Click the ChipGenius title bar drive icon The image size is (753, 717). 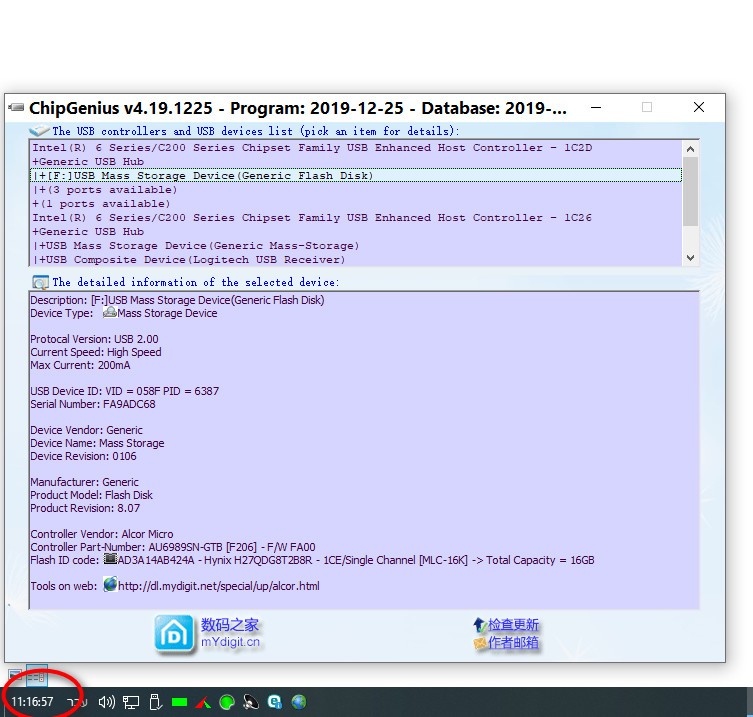[16, 107]
